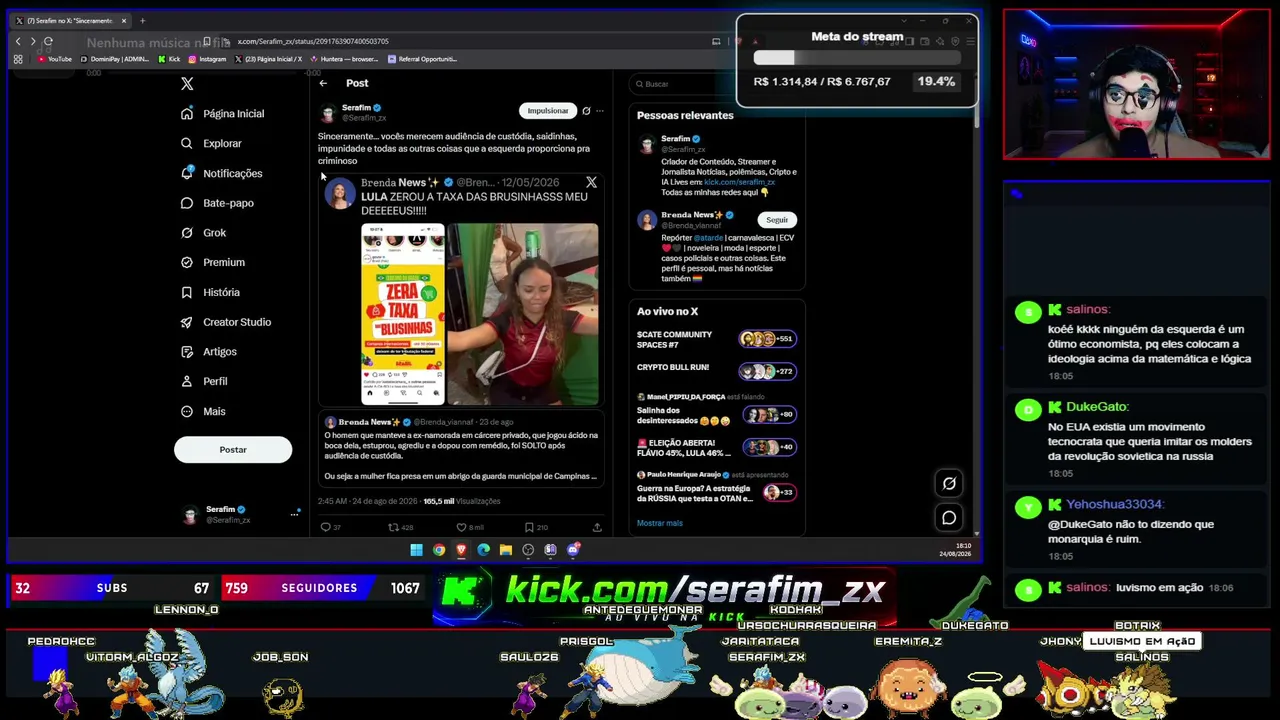The image size is (1280, 720).
Task: Click the Grok icon beside Impulsionar
Action: pyautogui.click(x=586, y=111)
